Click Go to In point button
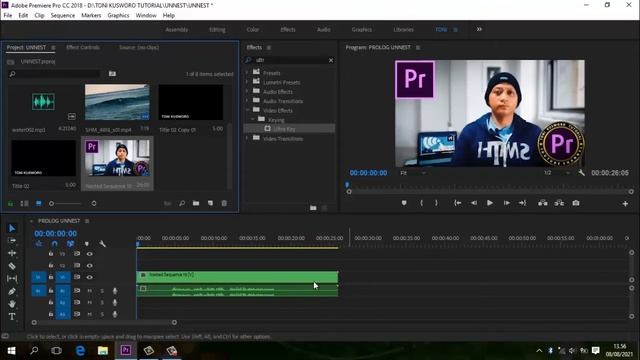 coord(458,203)
